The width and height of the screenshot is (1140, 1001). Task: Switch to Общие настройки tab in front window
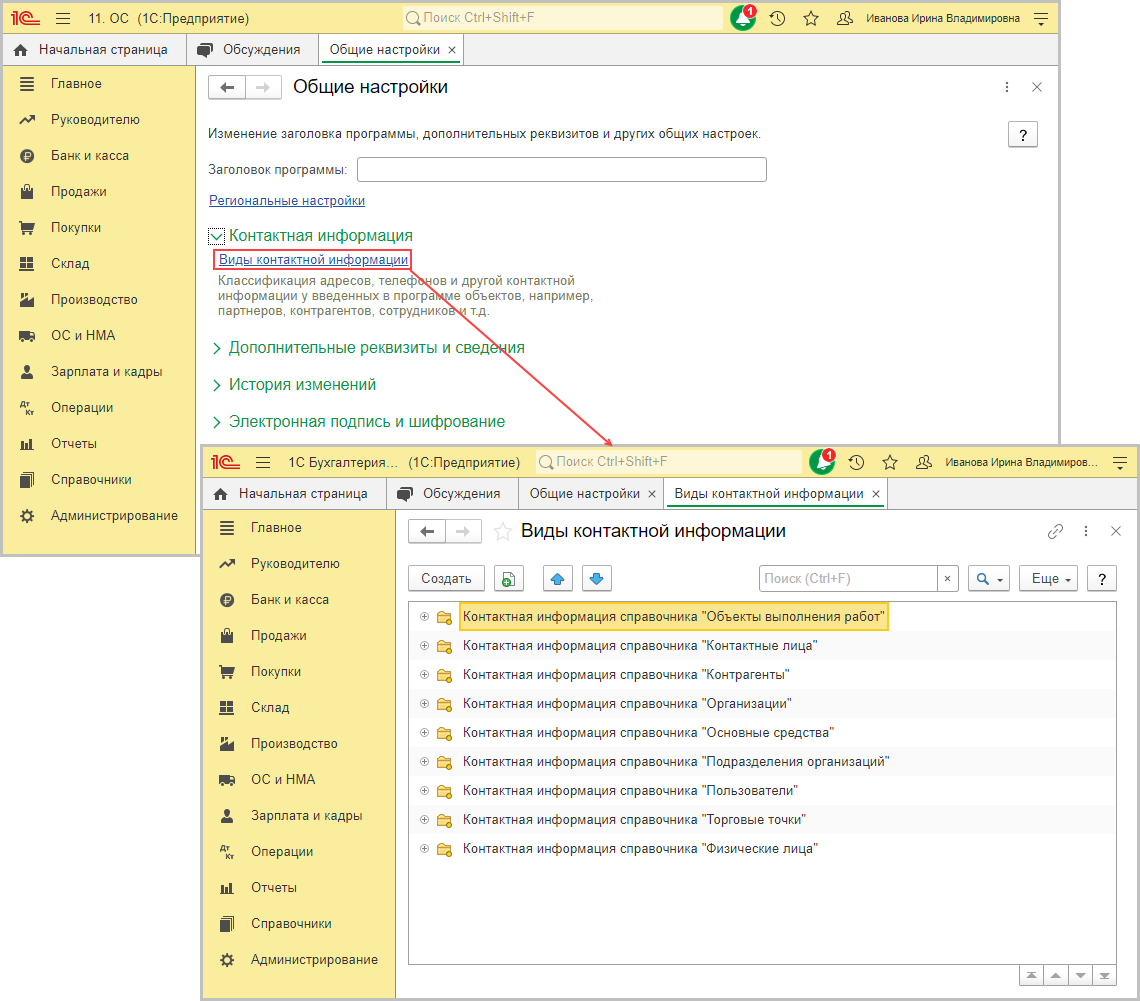tap(584, 494)
